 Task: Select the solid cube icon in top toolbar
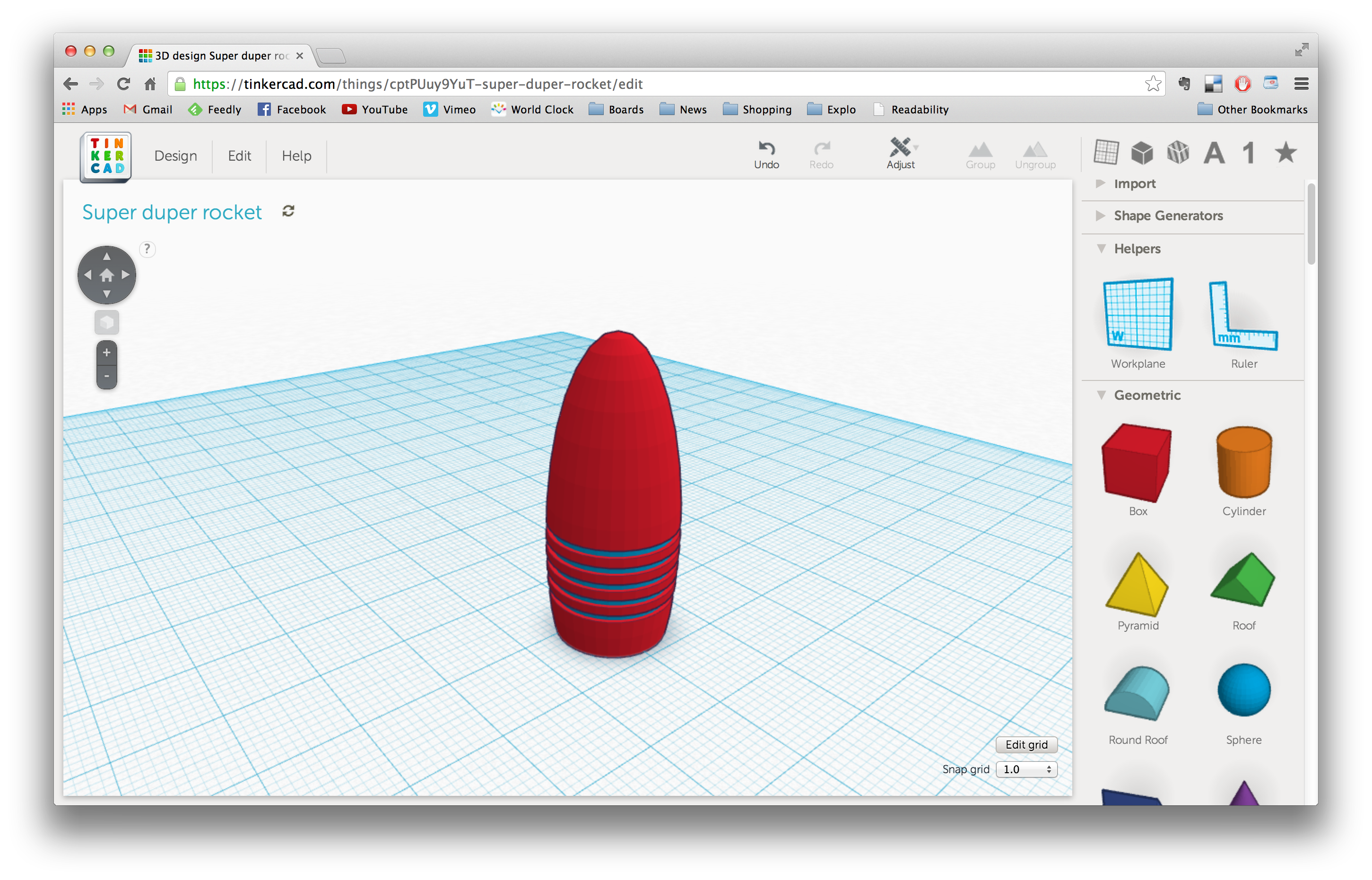[x=1142, y=153]
